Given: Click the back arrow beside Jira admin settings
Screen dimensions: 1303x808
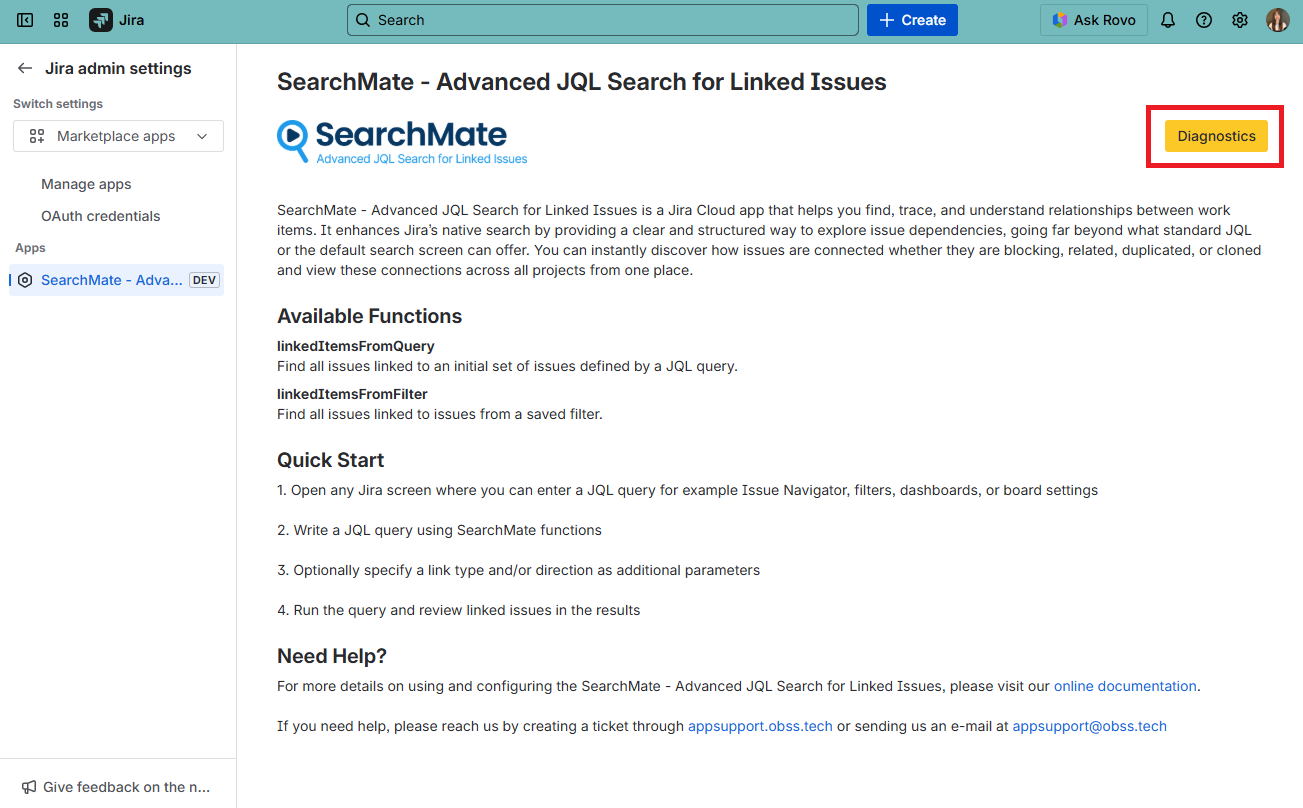Looking at the screenshot, I should pyautogui.click(x=25, y=68).
